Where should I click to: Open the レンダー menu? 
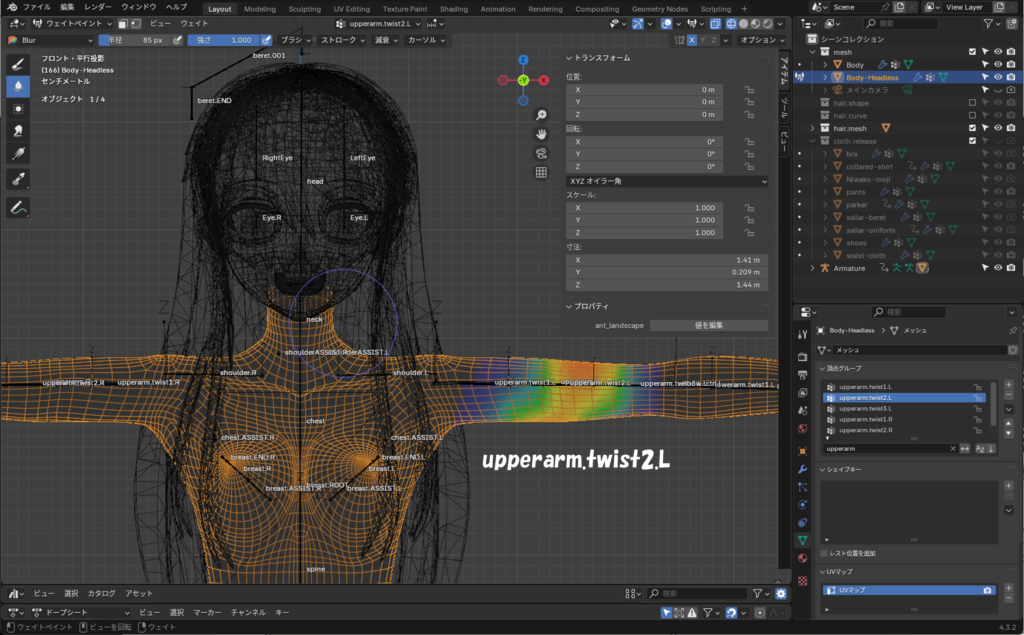(97, 7)
